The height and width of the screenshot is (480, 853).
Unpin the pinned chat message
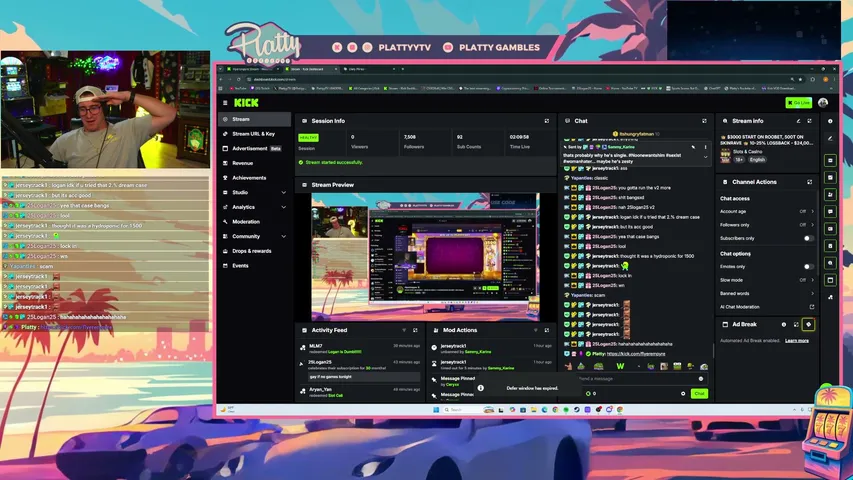(x=693, y=147)
